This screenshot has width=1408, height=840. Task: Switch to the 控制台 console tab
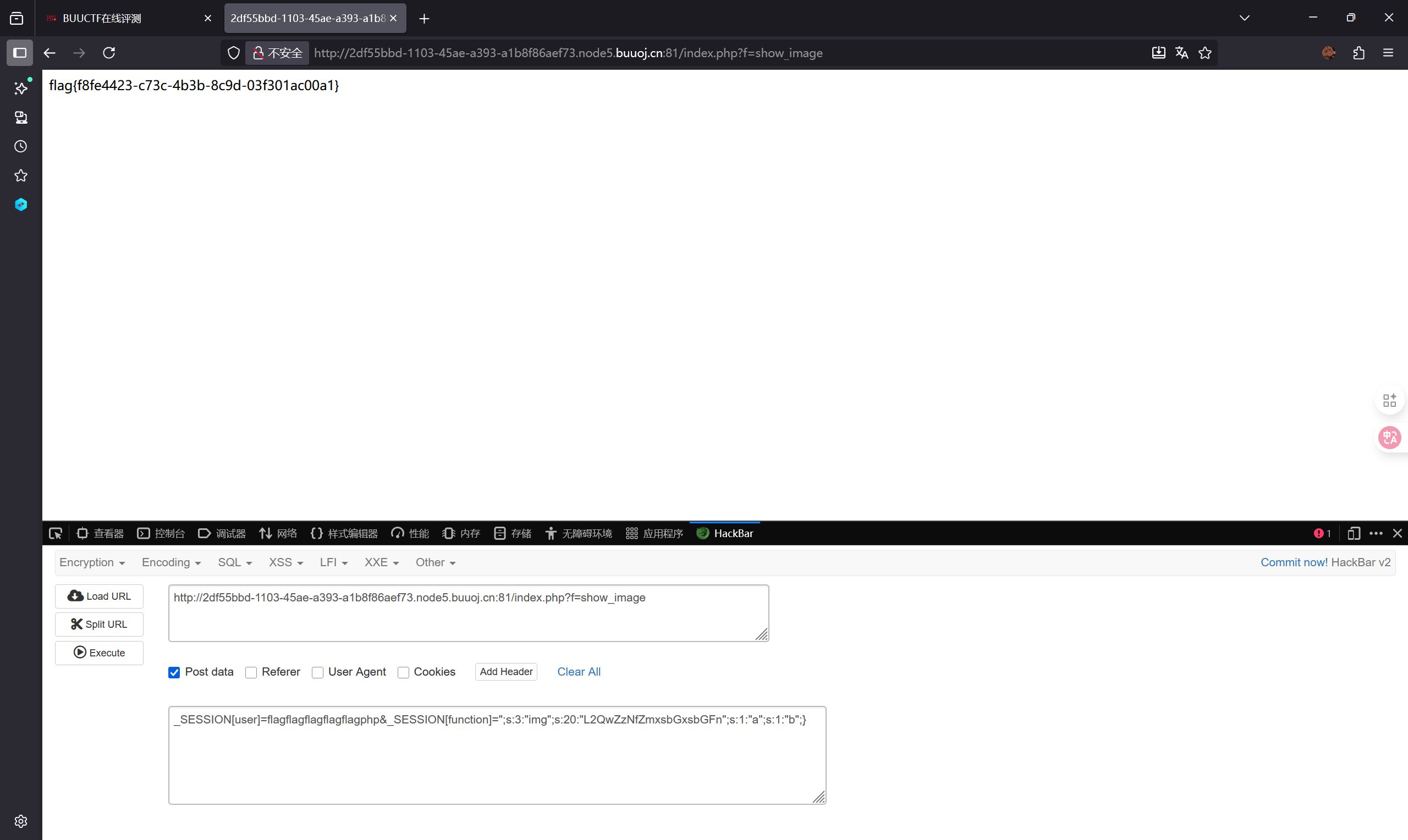[x=161, y=533]
